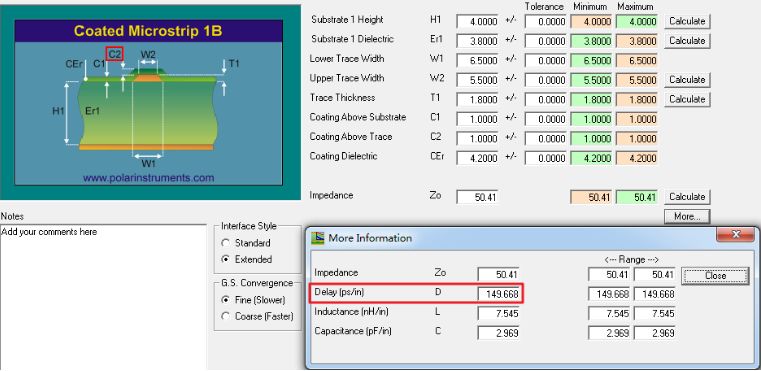Click the W2 minimum value cell
This screenshot has height=371, width=761.
tap(591, 80)
